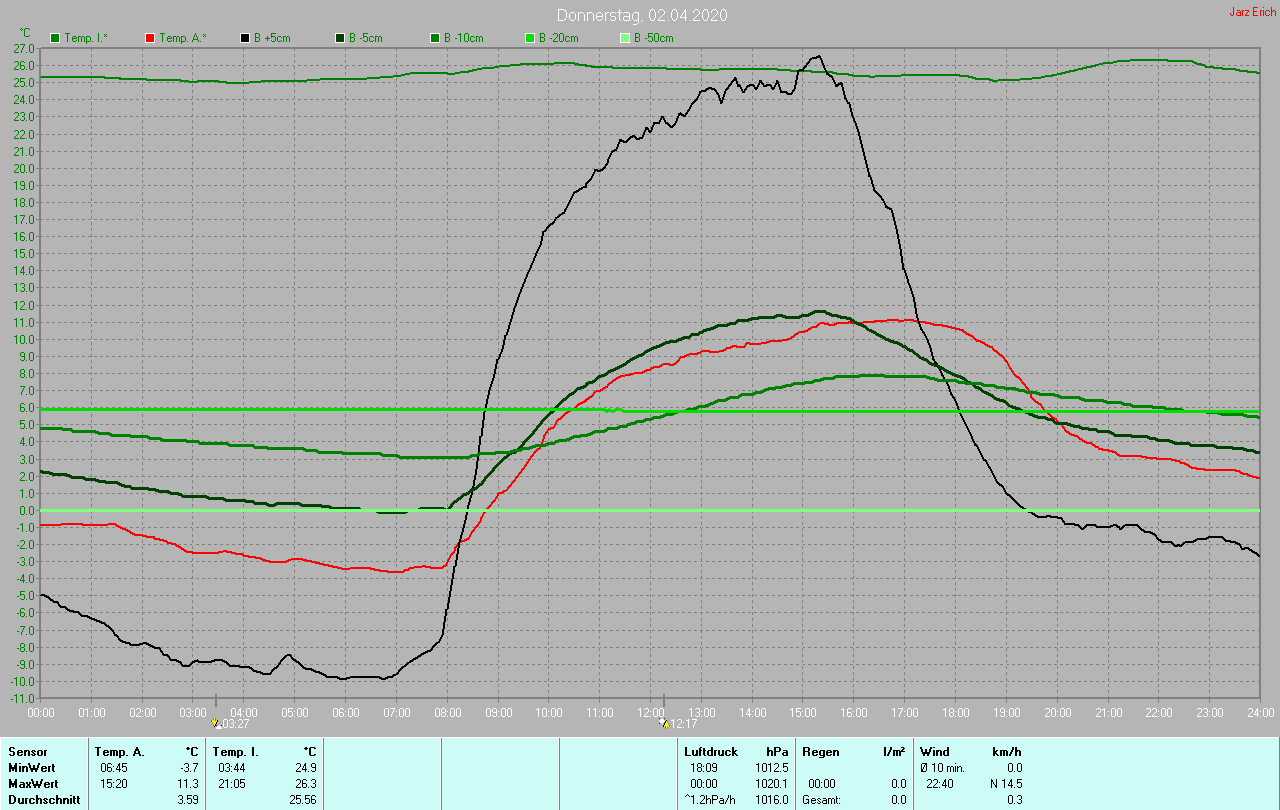
Task: Click the weather icon at 12:17 marker
Action: coord(663,722)
